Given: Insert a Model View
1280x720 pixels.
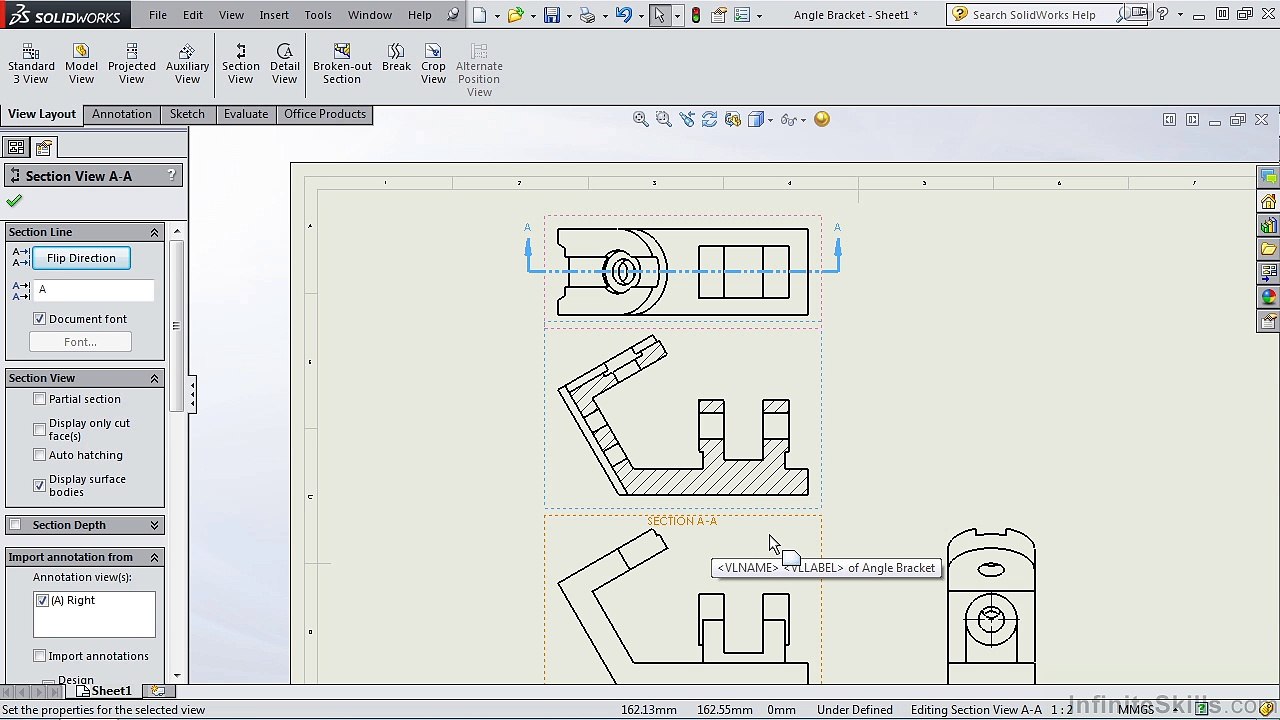Looking at the screenshot, I should point(81,65).
